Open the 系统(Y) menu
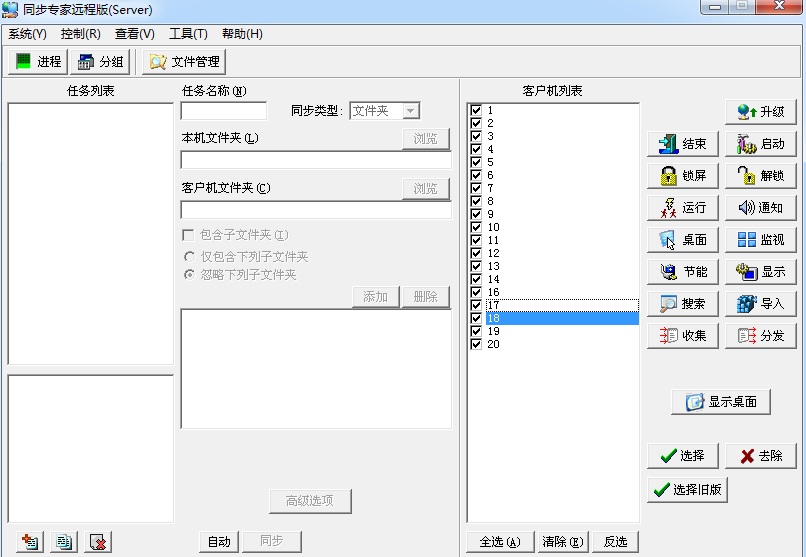The image size is (806, 557). pyautogui.click(x=27, y=34)
